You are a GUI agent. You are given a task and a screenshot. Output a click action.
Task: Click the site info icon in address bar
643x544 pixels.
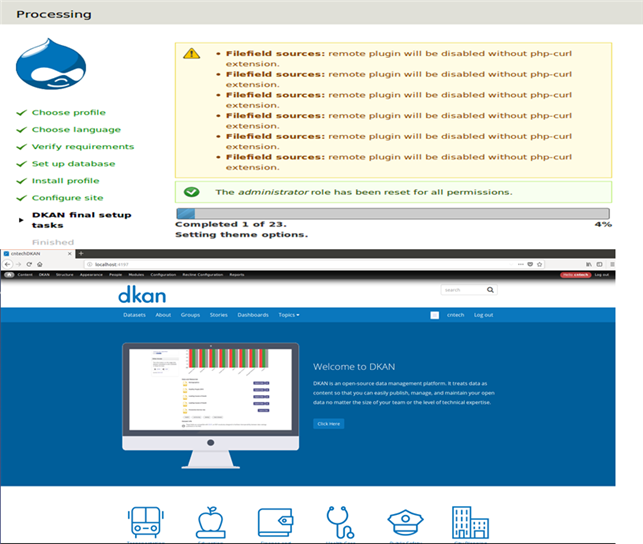coord(90,264)
